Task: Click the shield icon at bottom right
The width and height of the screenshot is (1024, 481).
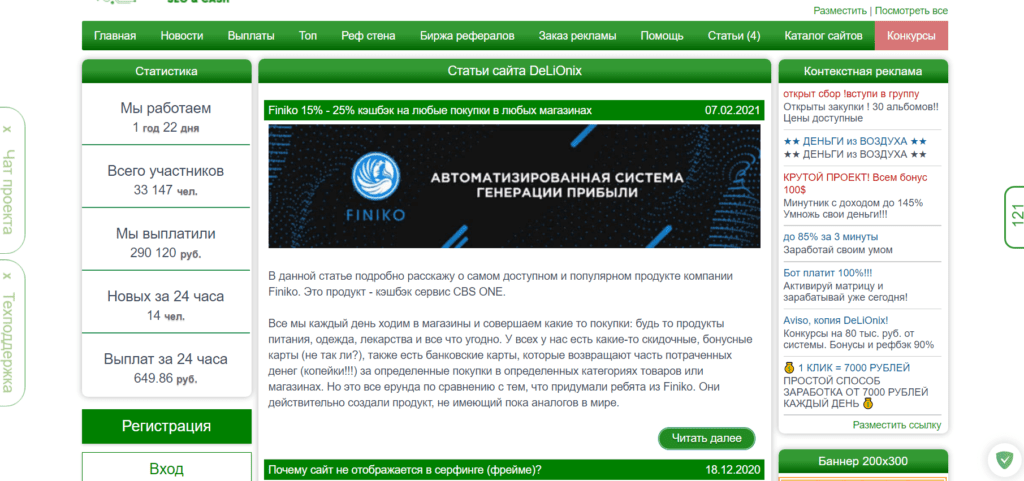Action: [1004, 461]
